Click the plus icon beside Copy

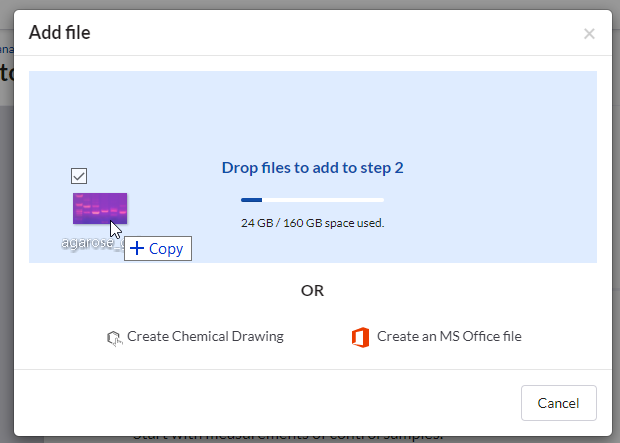137,249
